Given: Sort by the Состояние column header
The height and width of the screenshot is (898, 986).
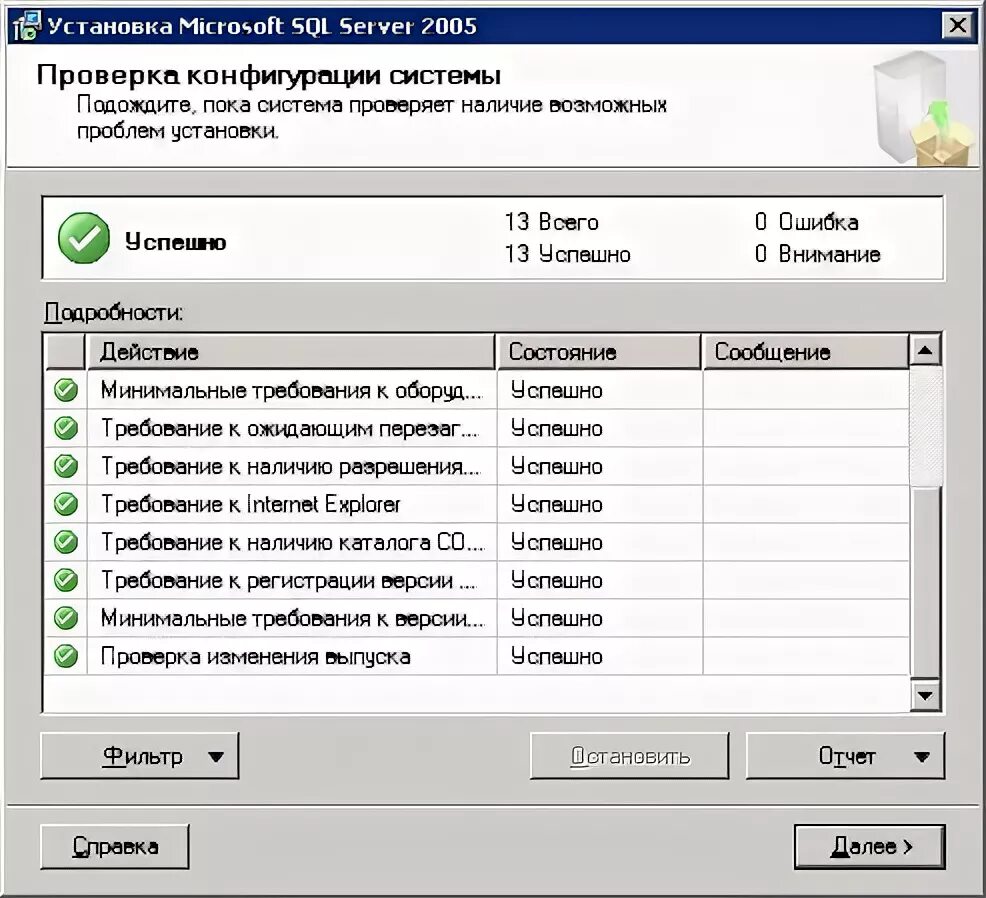Looking at the screenshot, I should (598, 352).
